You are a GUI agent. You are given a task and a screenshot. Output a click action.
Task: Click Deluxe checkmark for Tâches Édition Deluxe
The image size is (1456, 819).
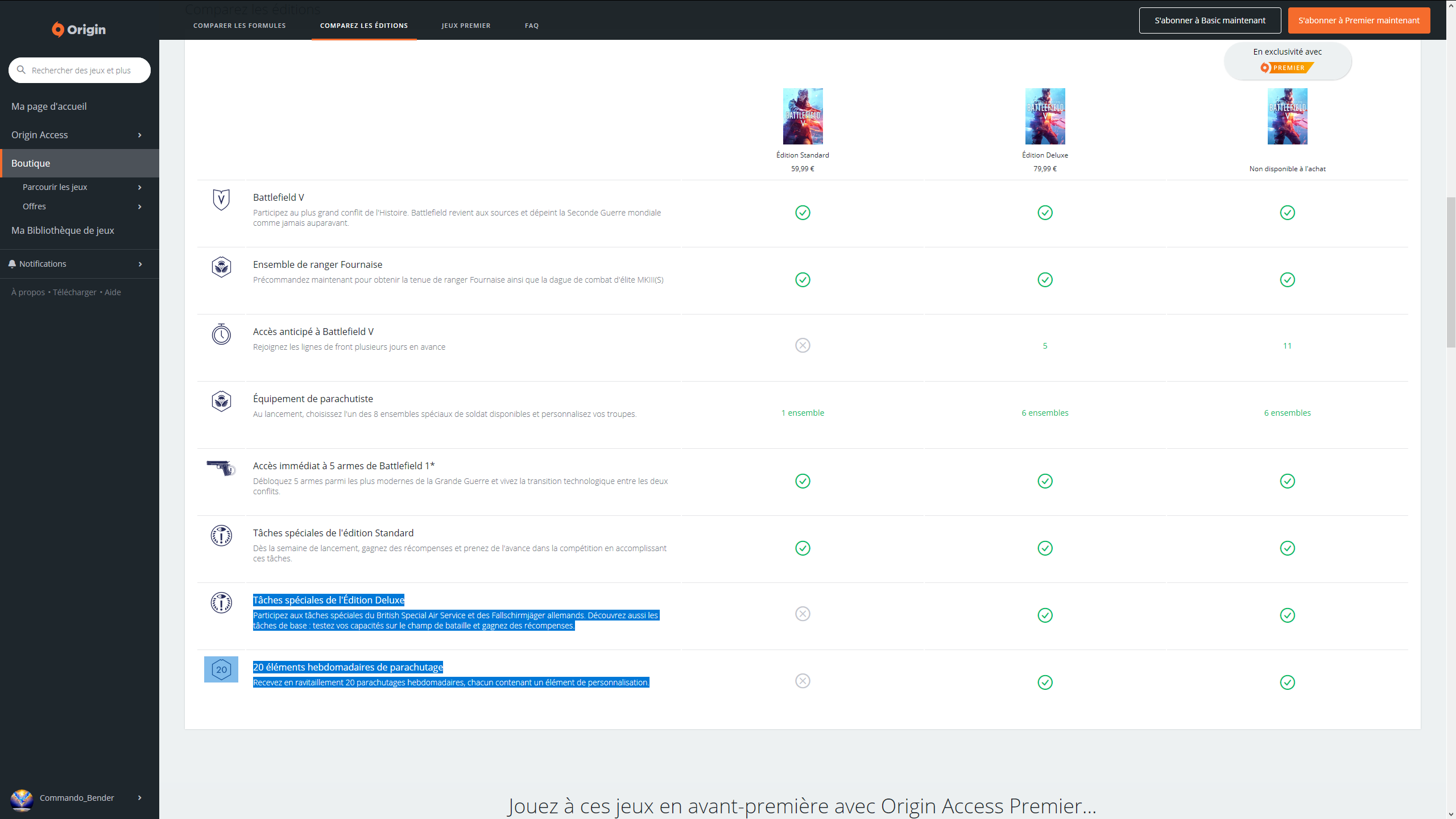coord(1045,615)
